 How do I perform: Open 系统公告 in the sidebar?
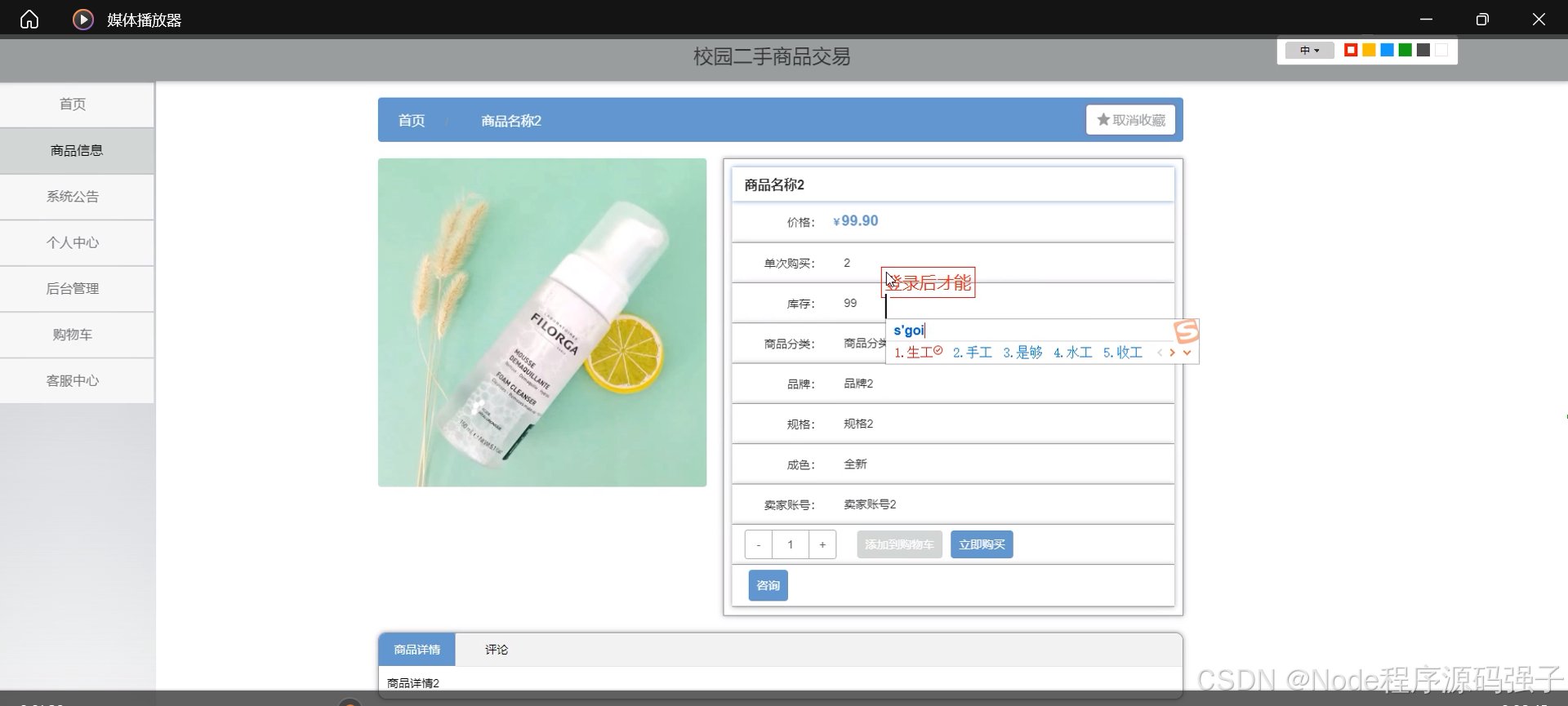point(77,197)
